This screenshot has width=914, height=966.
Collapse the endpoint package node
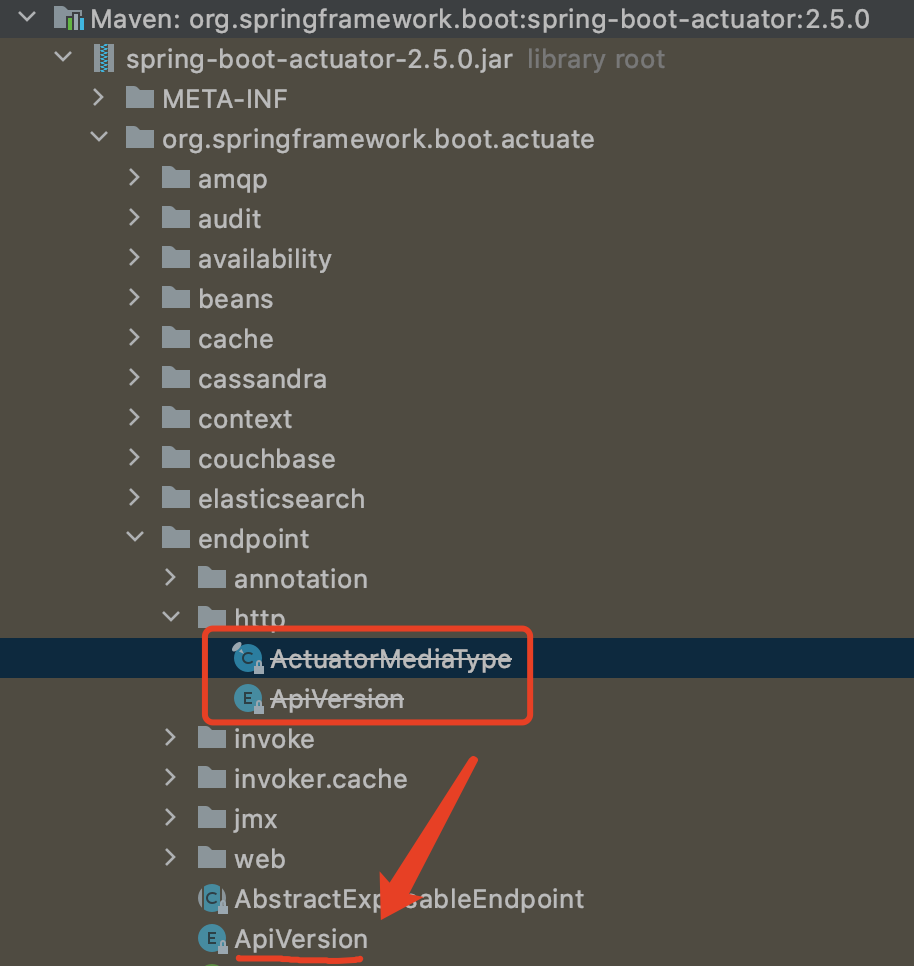pos(135,537)
